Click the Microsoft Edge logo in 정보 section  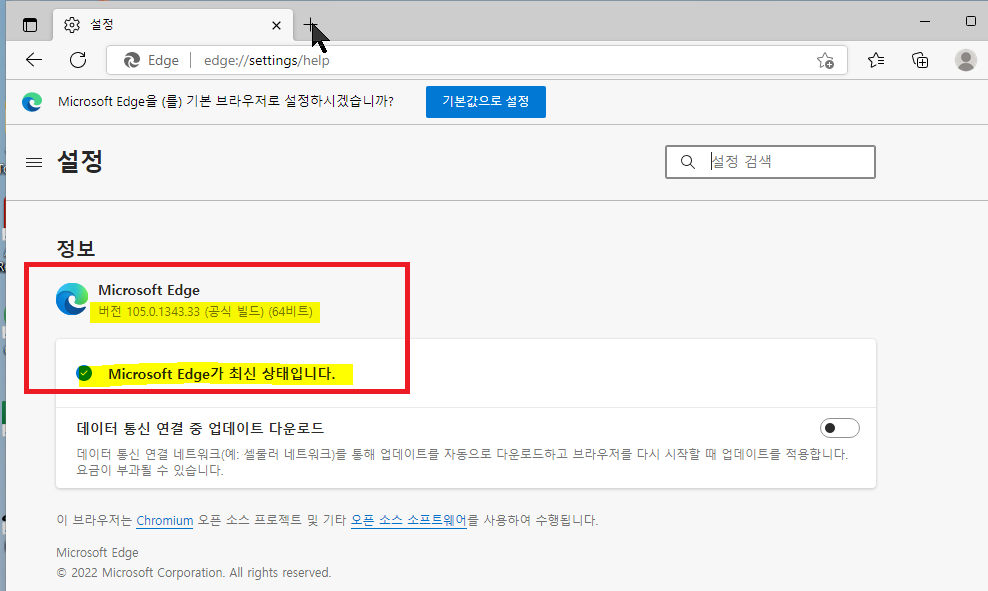[72, 299]
